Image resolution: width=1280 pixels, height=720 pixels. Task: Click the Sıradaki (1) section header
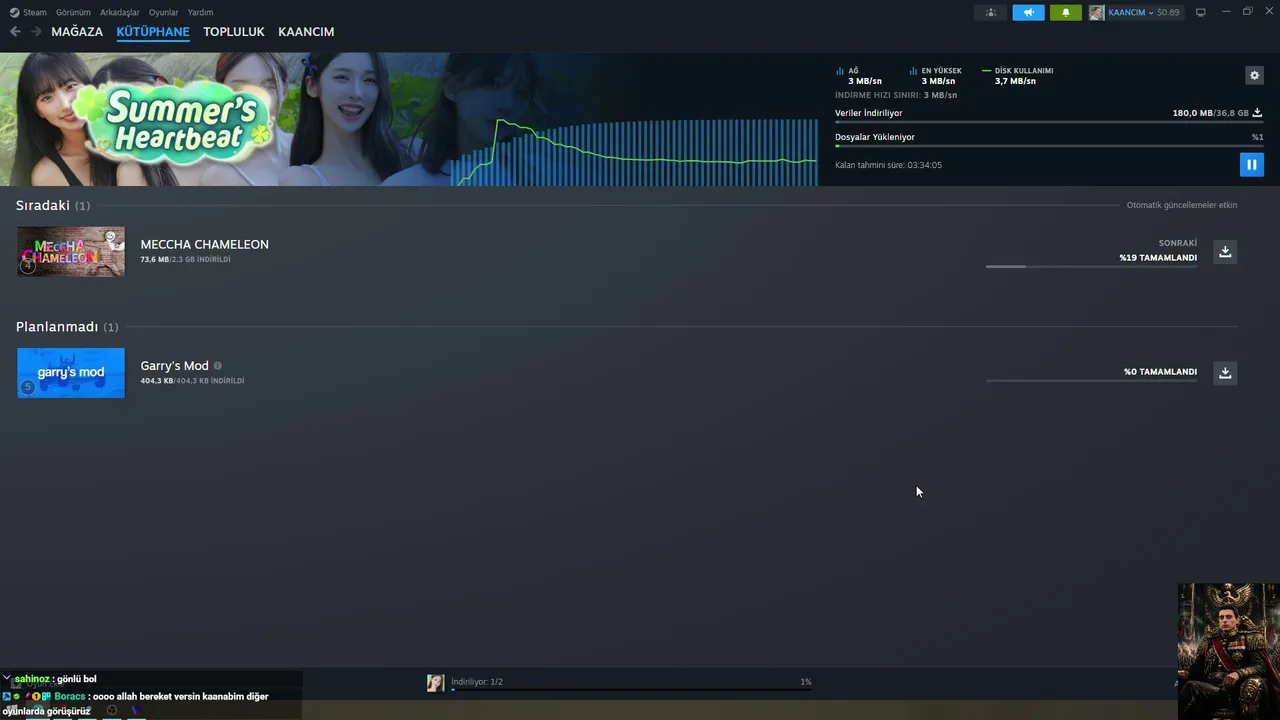coord(53,205)
